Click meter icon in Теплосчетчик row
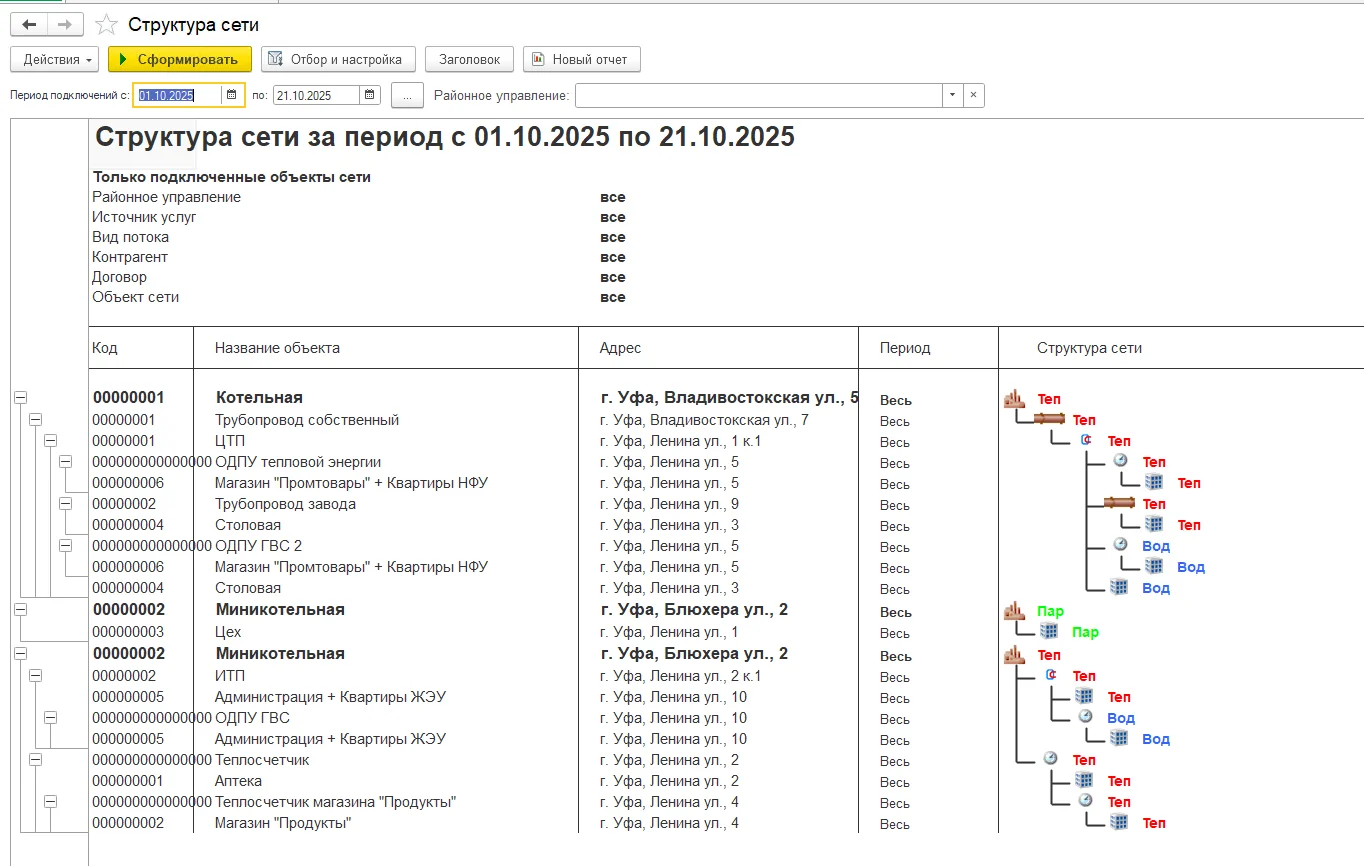The height and width of the screenshot is (866, 1364). (1050, 759)
